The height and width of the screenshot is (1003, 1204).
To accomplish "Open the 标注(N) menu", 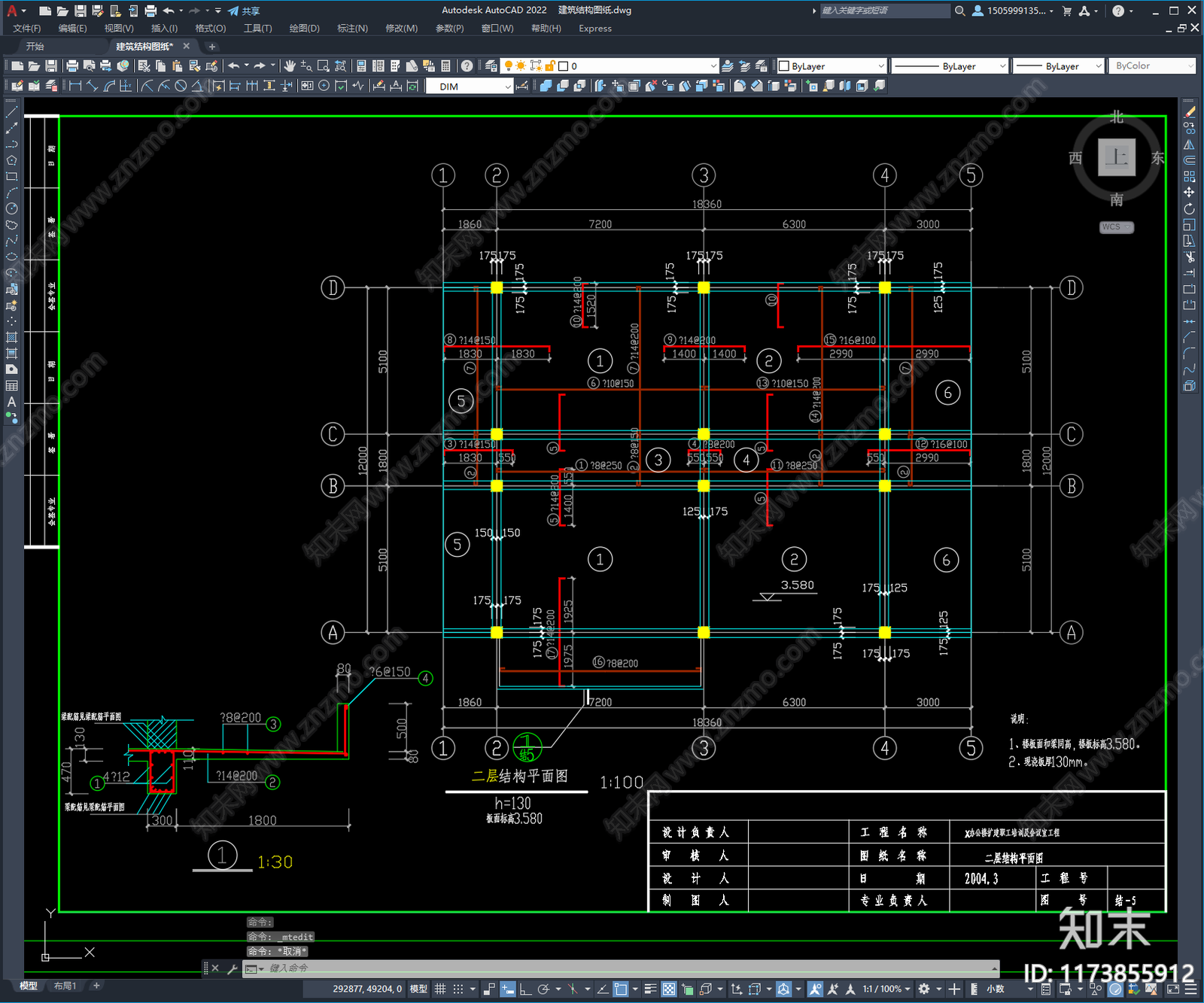I will pyautogui.click(x=352, y=29).
